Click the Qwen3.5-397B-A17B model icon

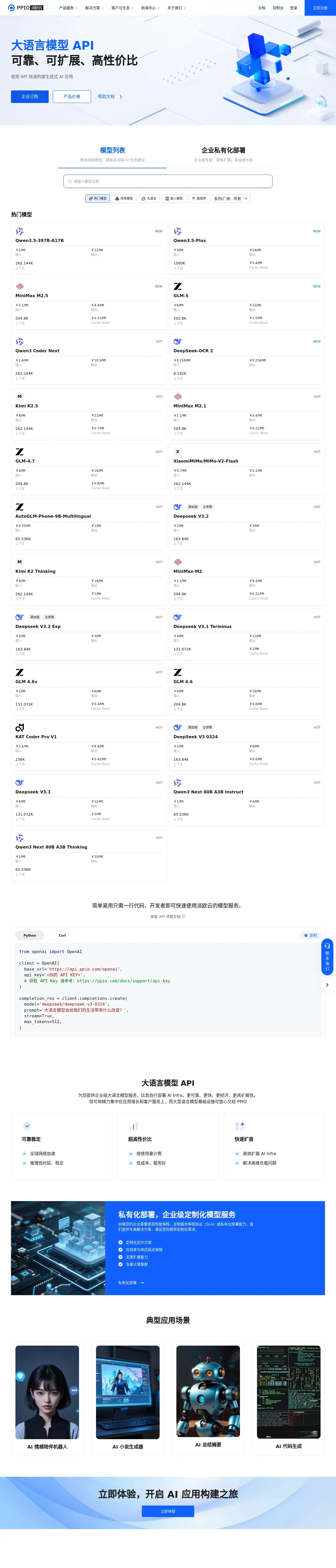(20, 231)
